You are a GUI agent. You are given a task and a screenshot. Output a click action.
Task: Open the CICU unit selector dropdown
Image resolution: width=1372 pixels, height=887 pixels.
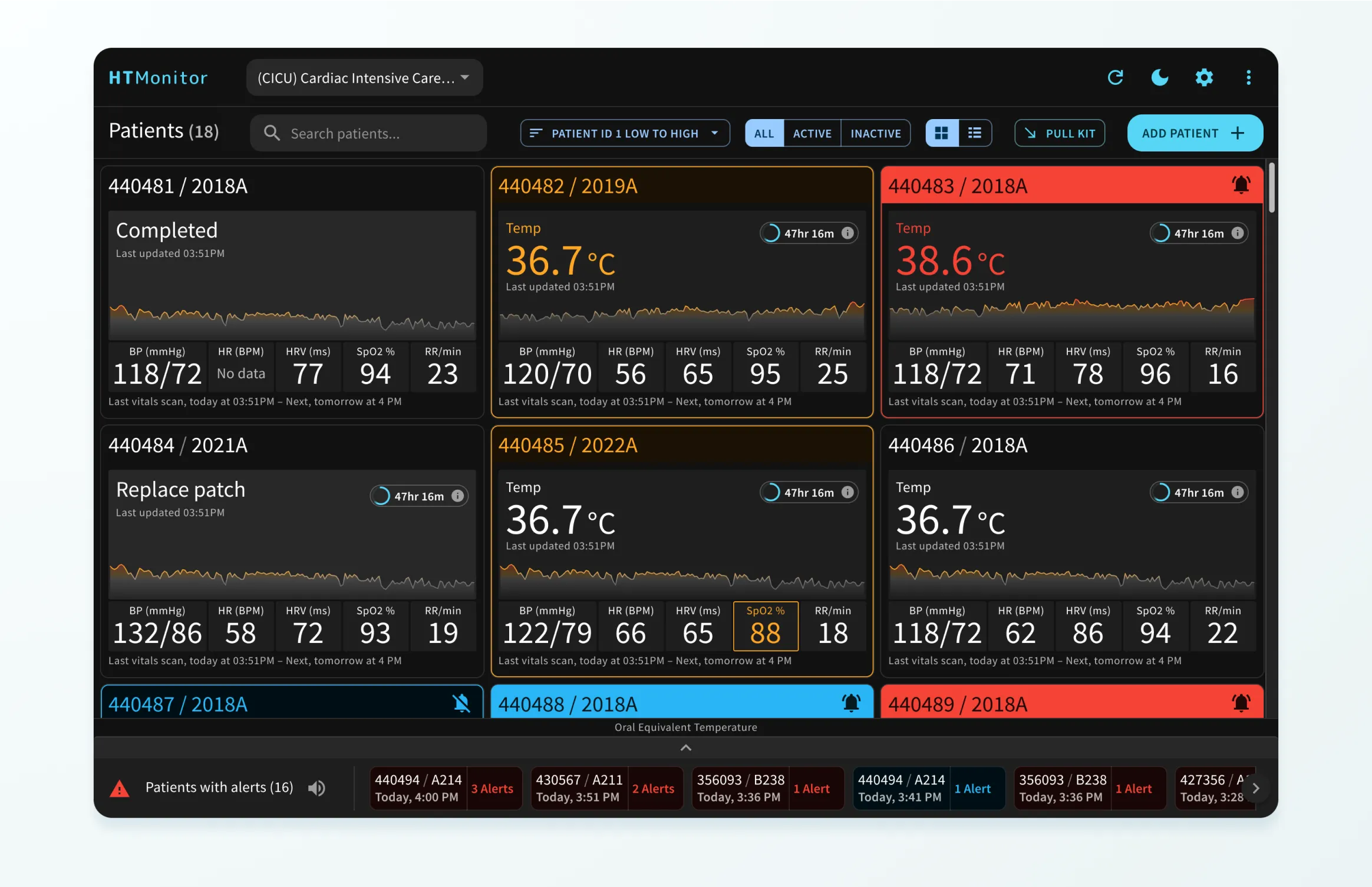(364, 77)
